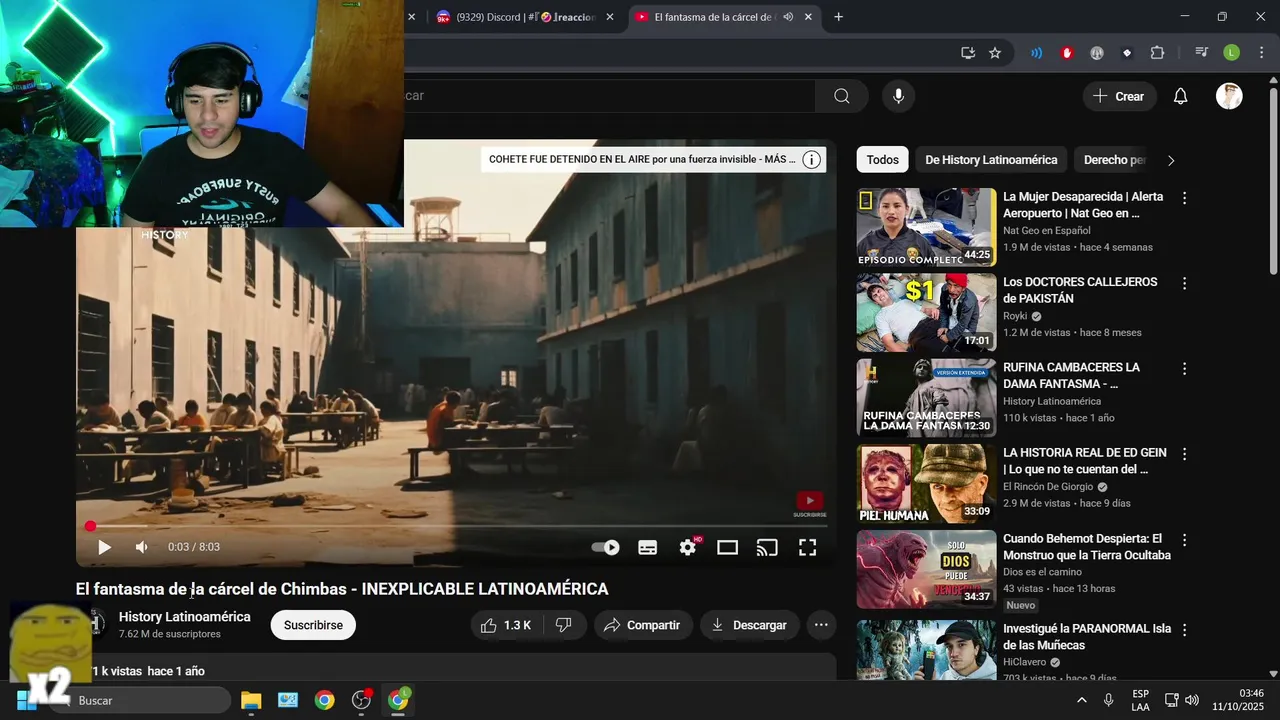The height and width of the screenshot is (720, 1280).
Task: Open OBS Studio from taskbar
Action: (x=361, y=700)
